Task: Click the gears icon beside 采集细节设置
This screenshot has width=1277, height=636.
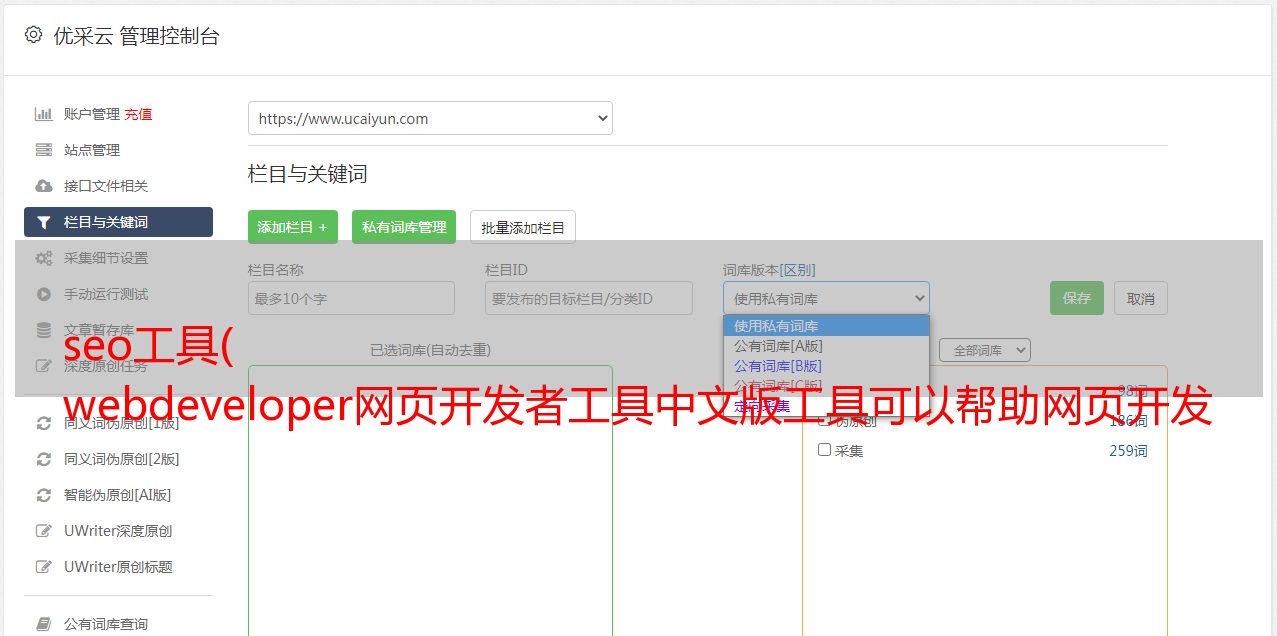Action: (43, 258)
